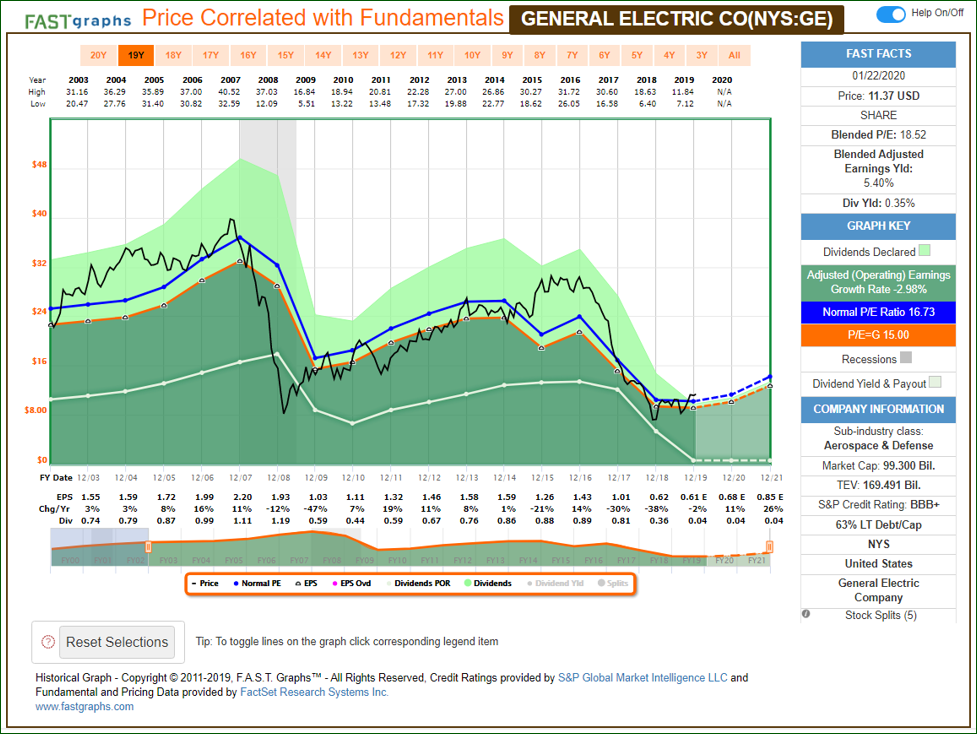
Task: Toggle the Help On/Off switch
Action: point(890,14)
